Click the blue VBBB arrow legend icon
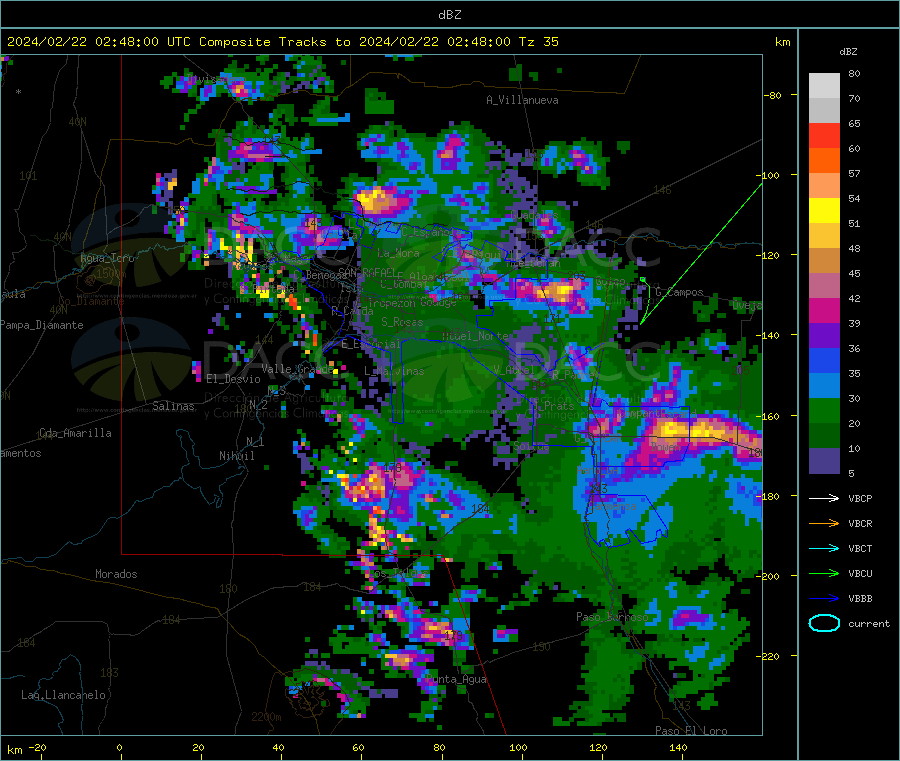The image size is (900, 761). (x=824, y=598)
